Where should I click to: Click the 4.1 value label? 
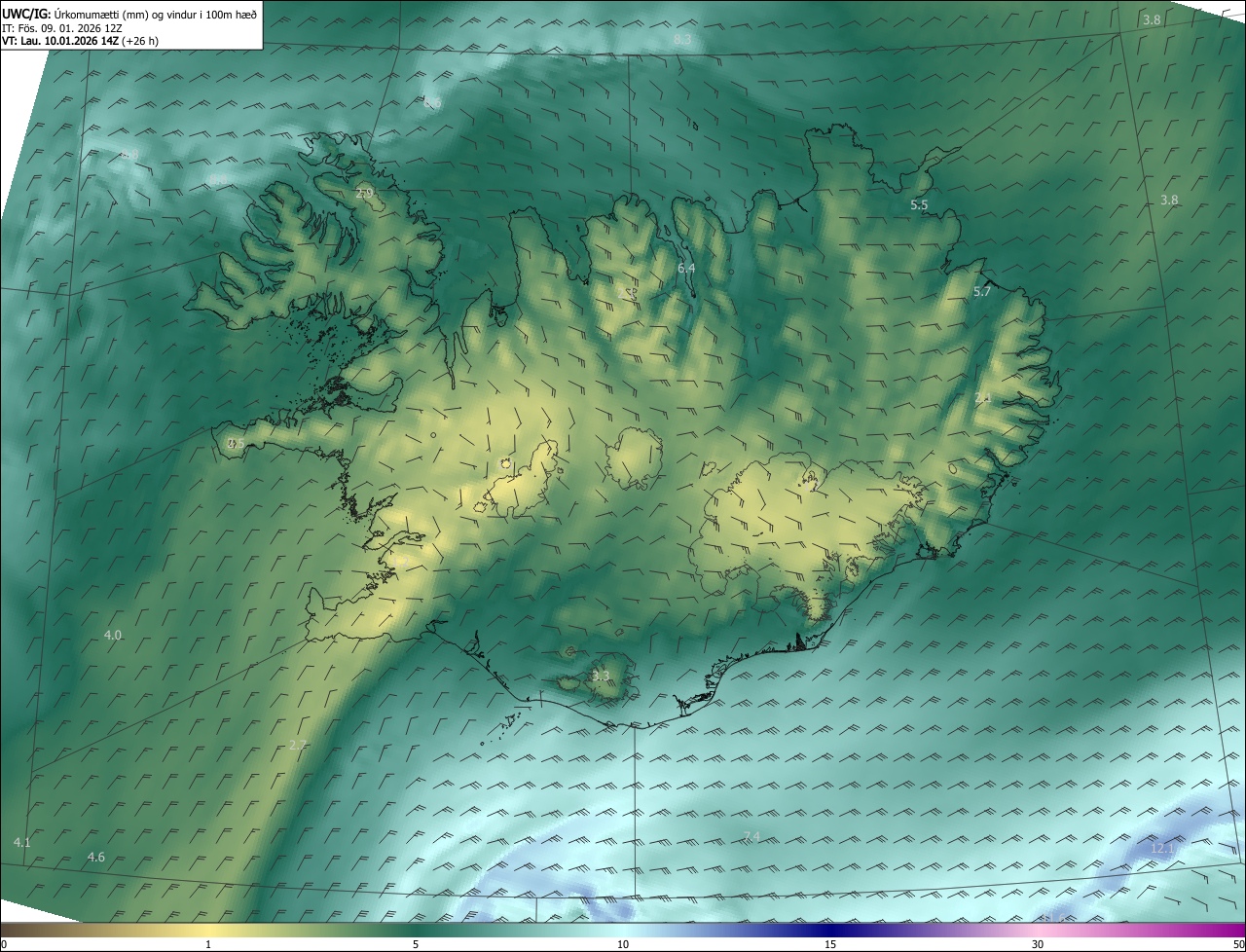pos(22,842)
